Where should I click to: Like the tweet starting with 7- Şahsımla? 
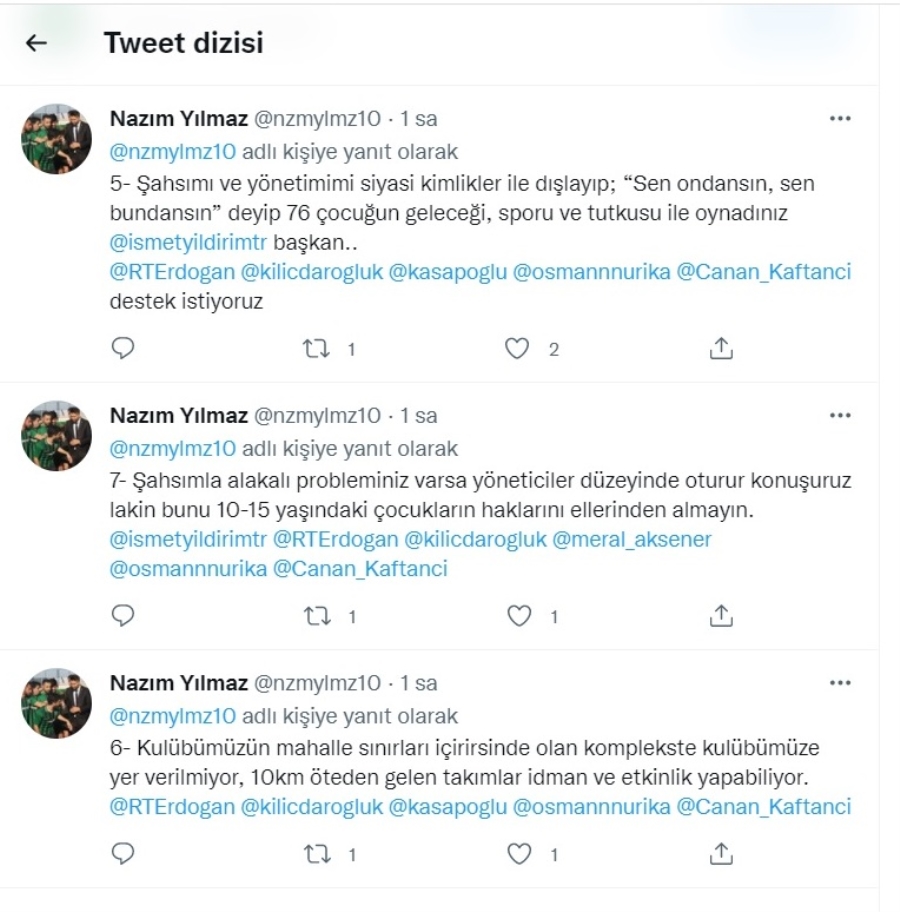pos(519,616)
